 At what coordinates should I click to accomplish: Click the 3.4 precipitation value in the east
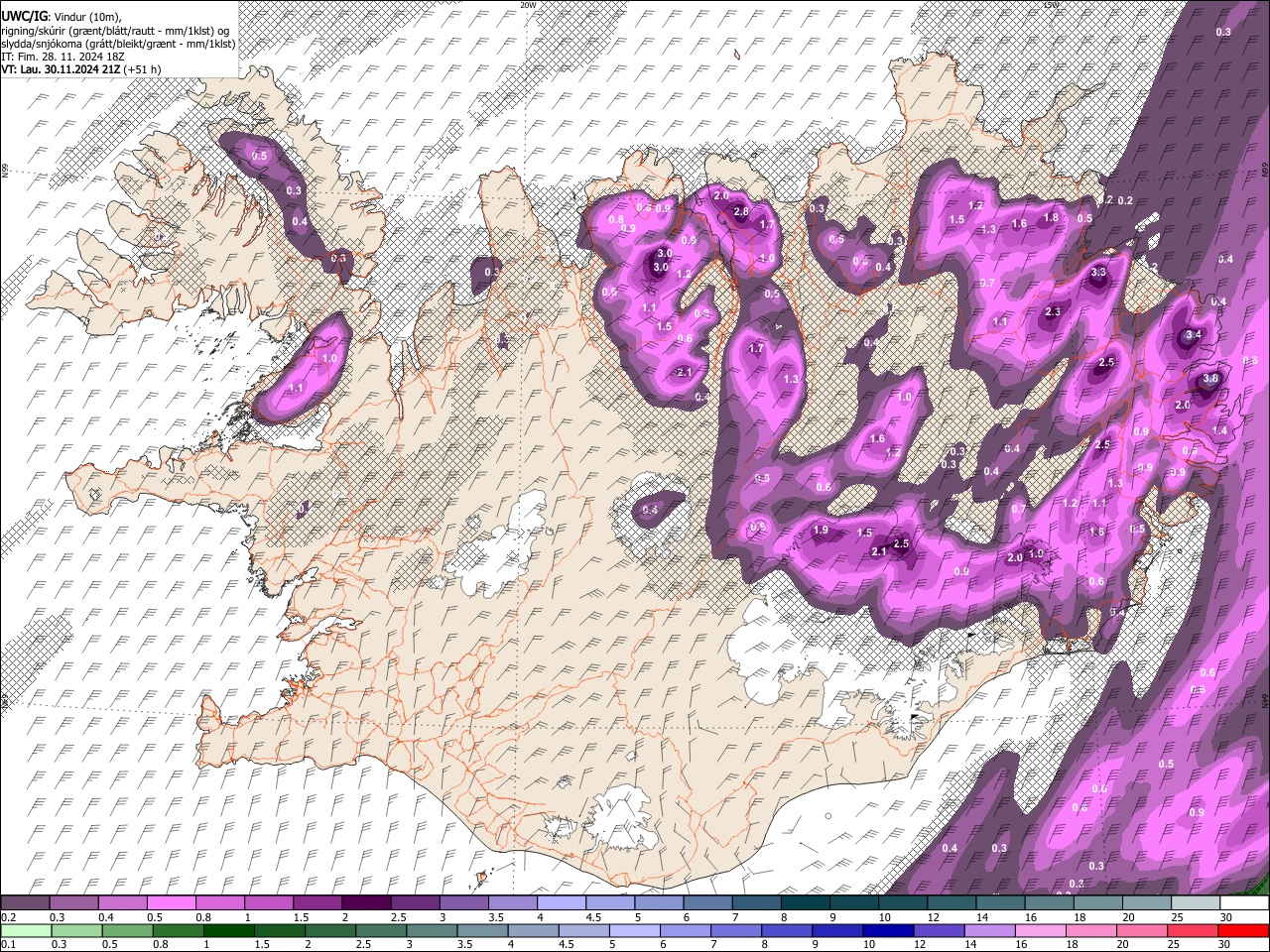point(1194,335)
